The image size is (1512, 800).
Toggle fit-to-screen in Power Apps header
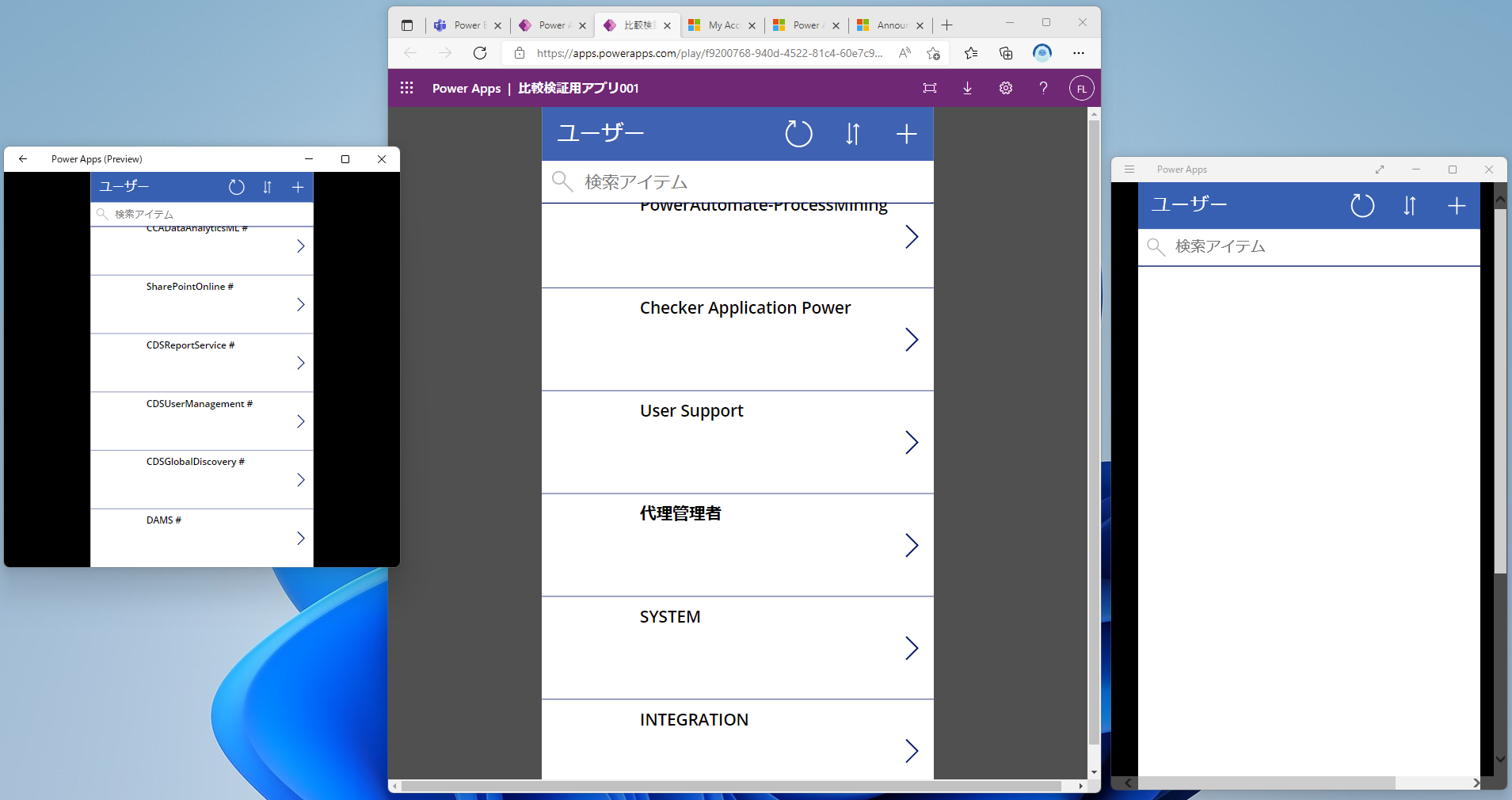pyautogui.click(x=930, y=88)
